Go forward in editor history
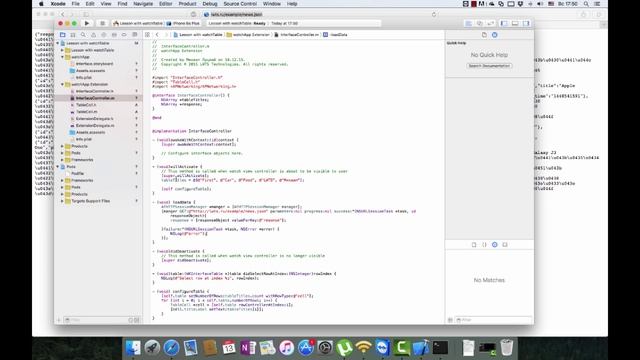This screenshot has width=640, height=360. tap(166, 35)
